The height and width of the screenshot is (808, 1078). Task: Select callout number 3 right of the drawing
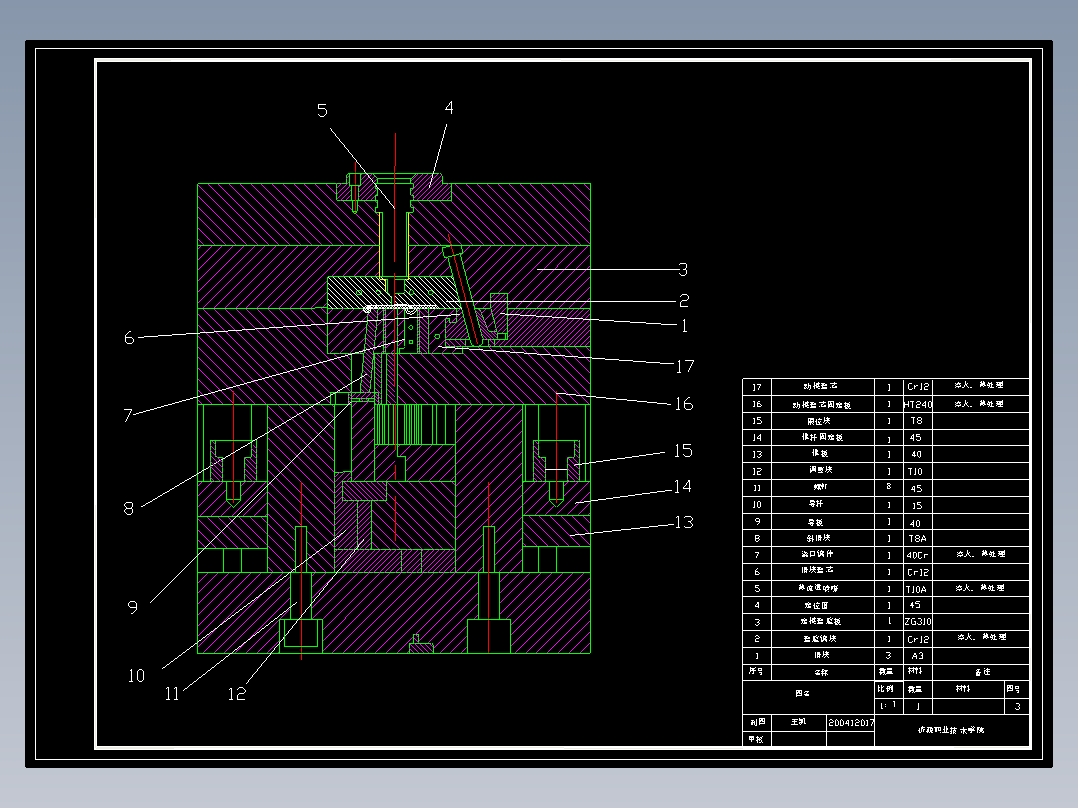tap(683, 270)
